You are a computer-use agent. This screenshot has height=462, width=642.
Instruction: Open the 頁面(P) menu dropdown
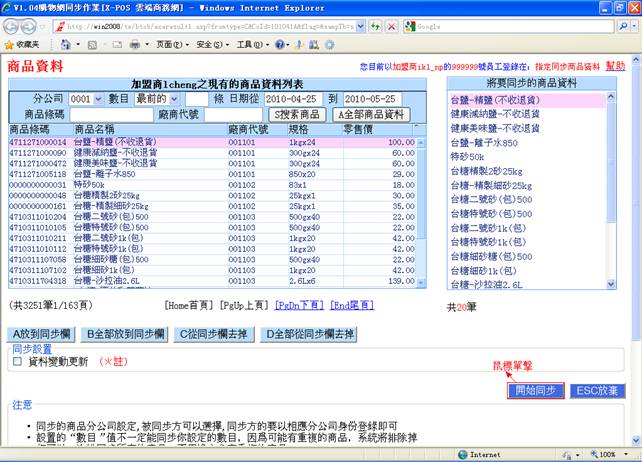(170, 45)
